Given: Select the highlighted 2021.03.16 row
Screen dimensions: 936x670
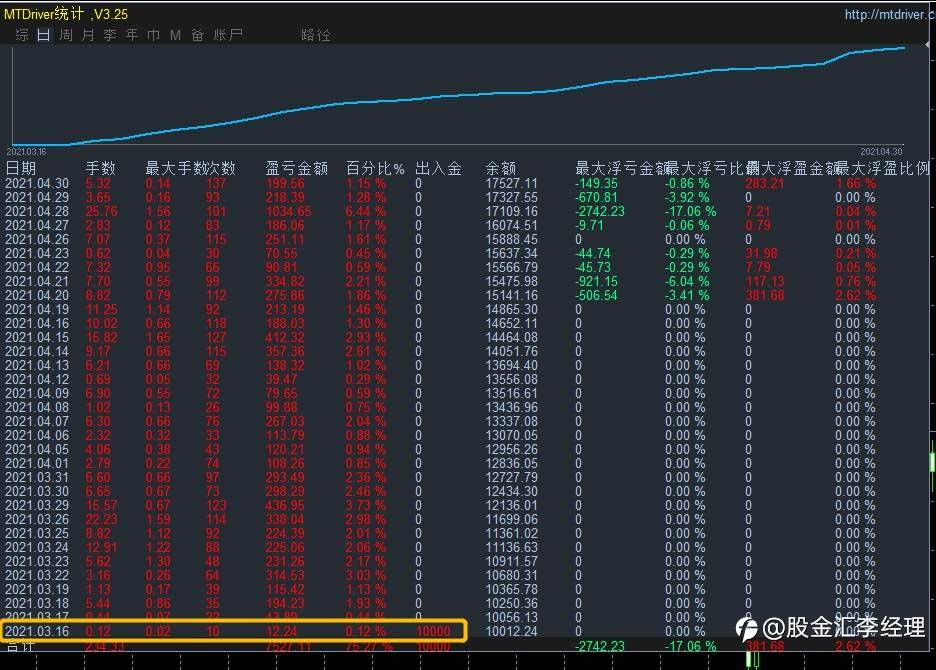Looking at the screenshot, I should pos(233,631).
